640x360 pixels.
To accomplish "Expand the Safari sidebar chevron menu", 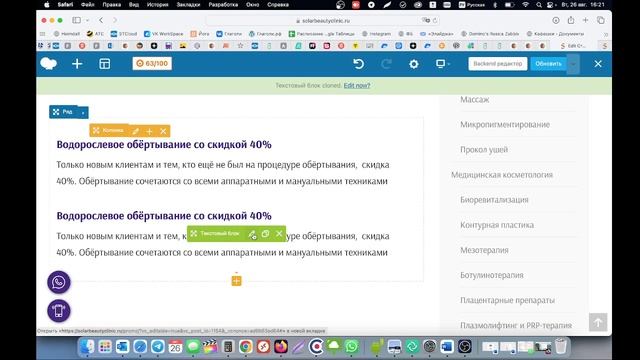I will [87, 20].
